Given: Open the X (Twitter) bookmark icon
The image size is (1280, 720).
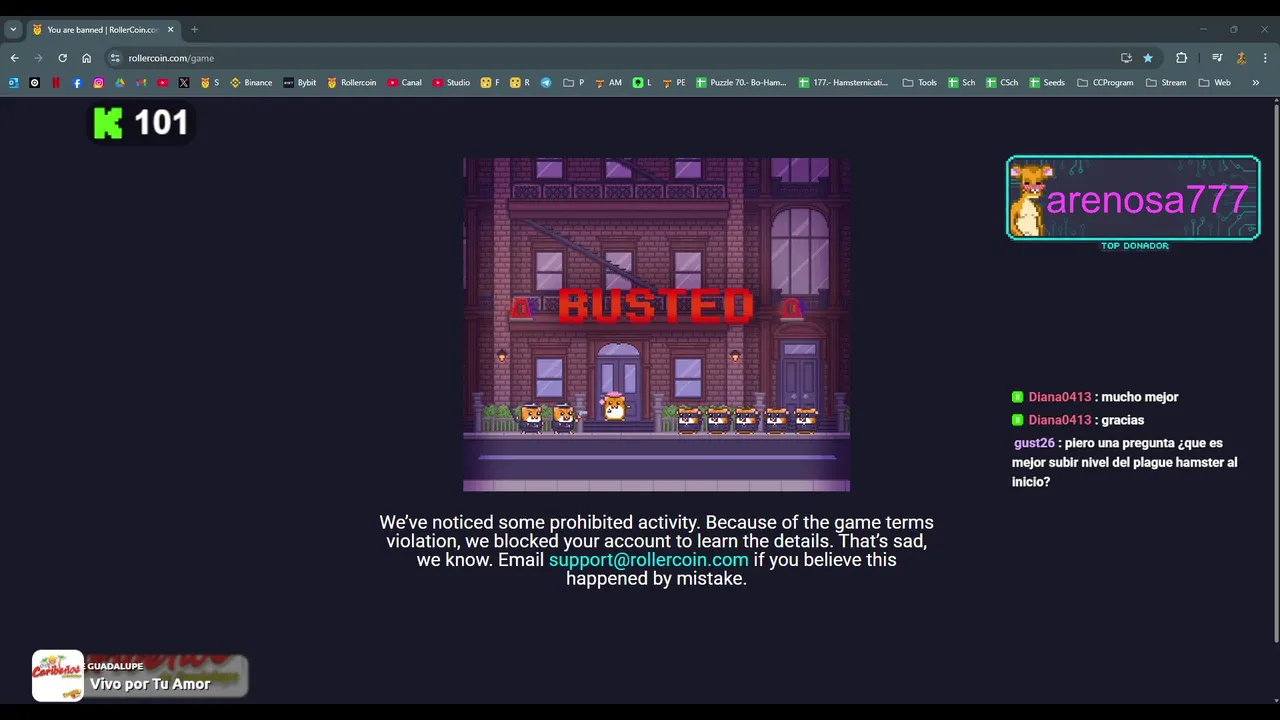Looking at the screenshot, I should pyautogui.click(x=184, y=83).
